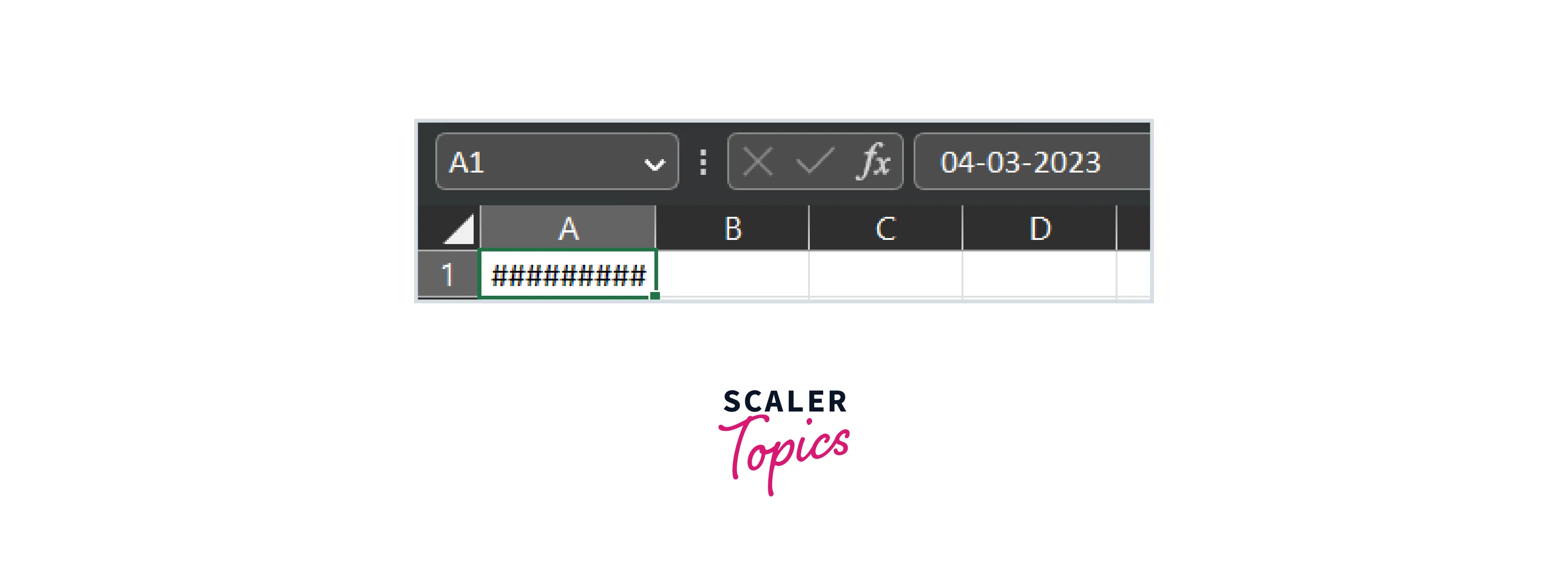Click the Cancel (X) icon in formula bar
Image resolution: width=1568 pixels, height=585 pixels.
tap(758, 162)
